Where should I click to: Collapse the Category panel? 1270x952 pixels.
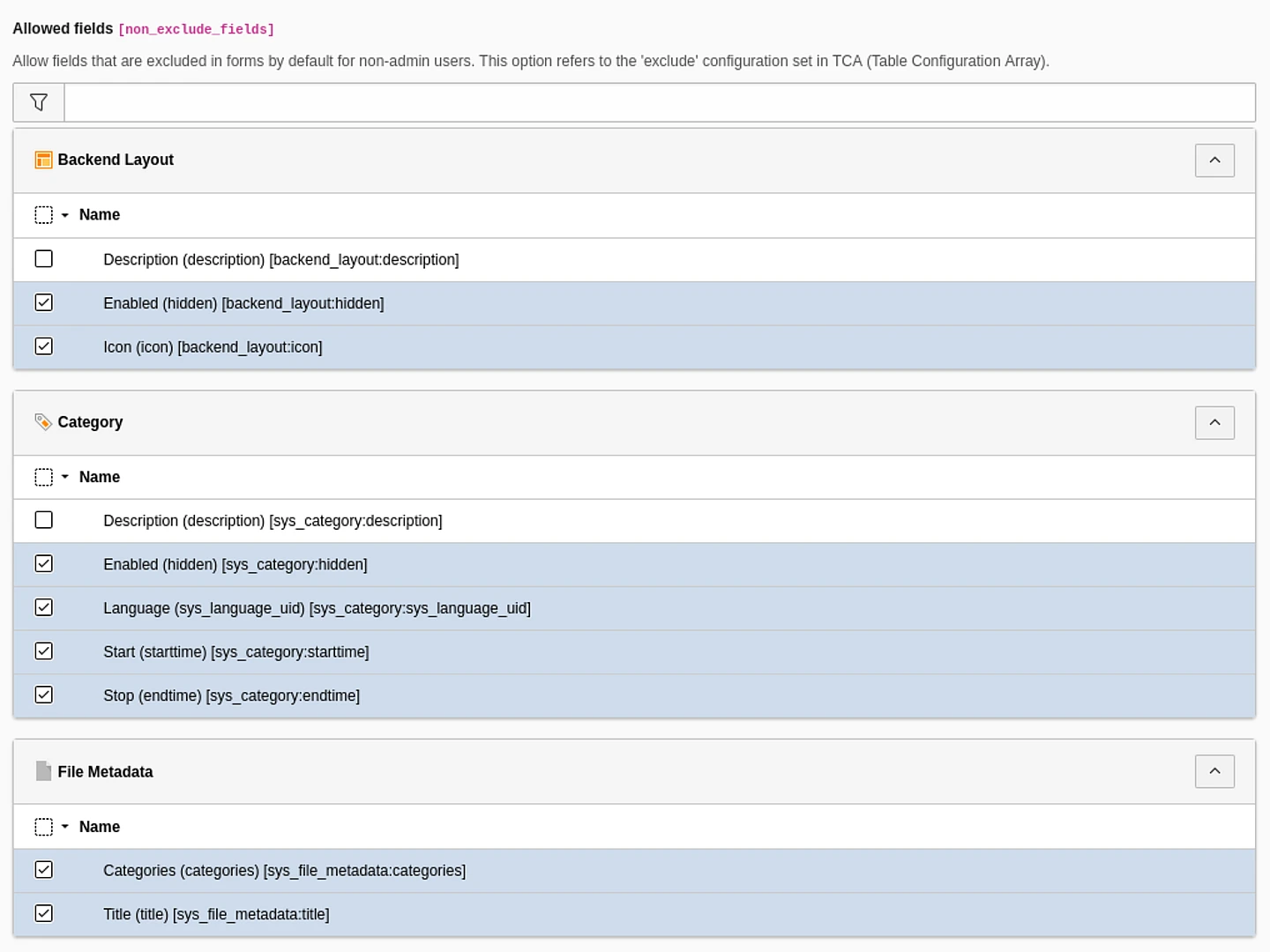click(1214, 422)
